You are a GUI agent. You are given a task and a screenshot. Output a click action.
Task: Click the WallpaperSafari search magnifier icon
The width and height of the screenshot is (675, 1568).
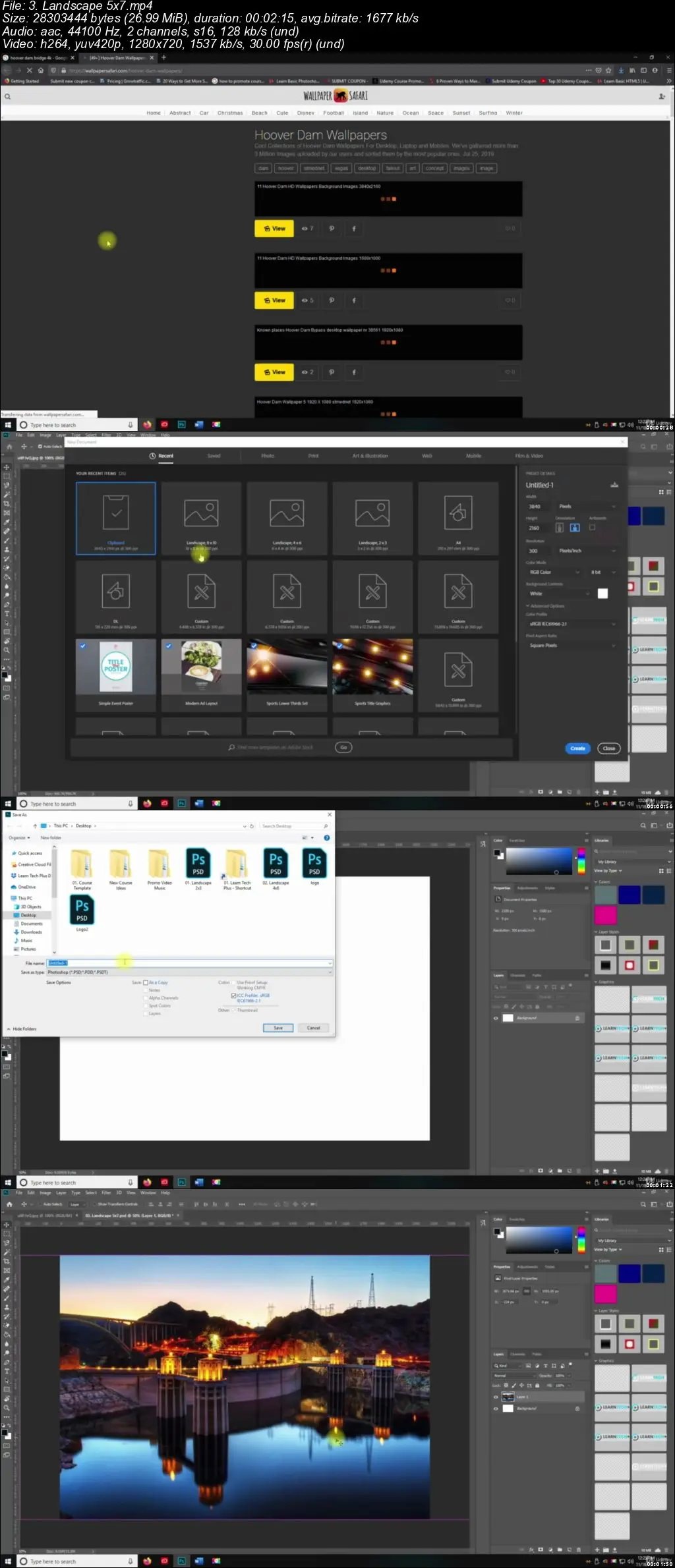click(7, 96)
